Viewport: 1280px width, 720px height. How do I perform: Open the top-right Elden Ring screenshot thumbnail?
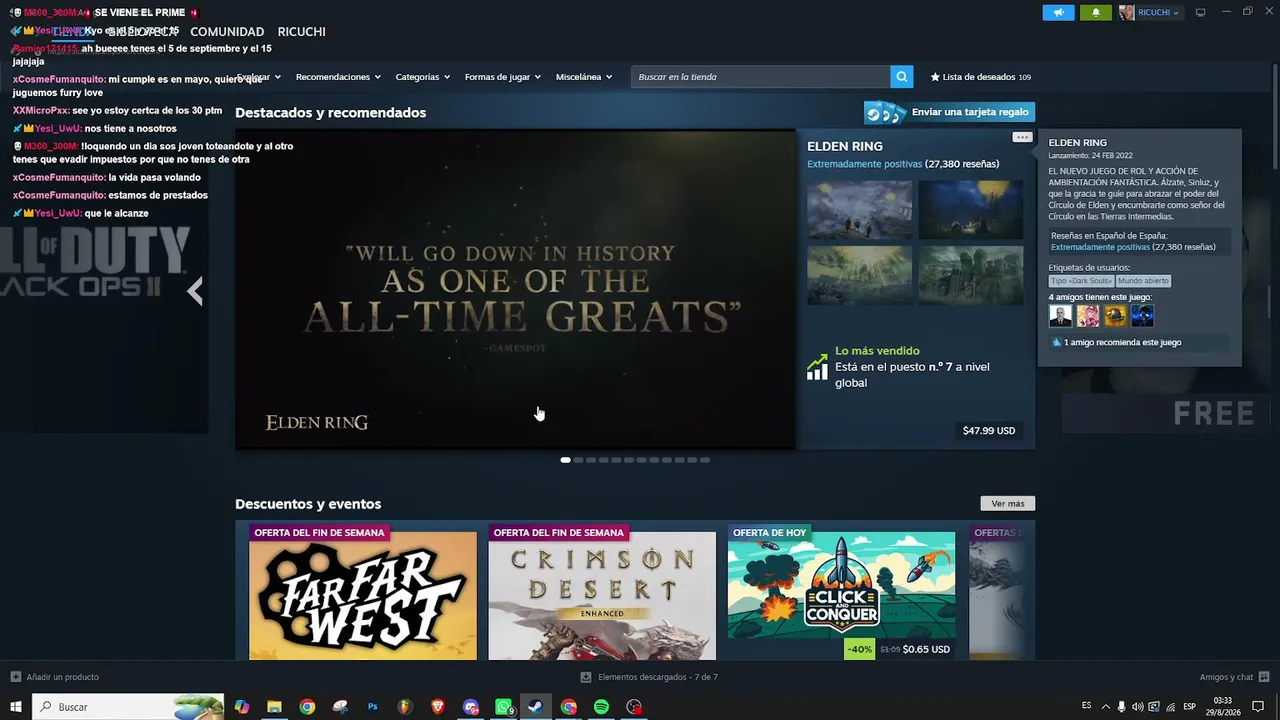point(970,209)
